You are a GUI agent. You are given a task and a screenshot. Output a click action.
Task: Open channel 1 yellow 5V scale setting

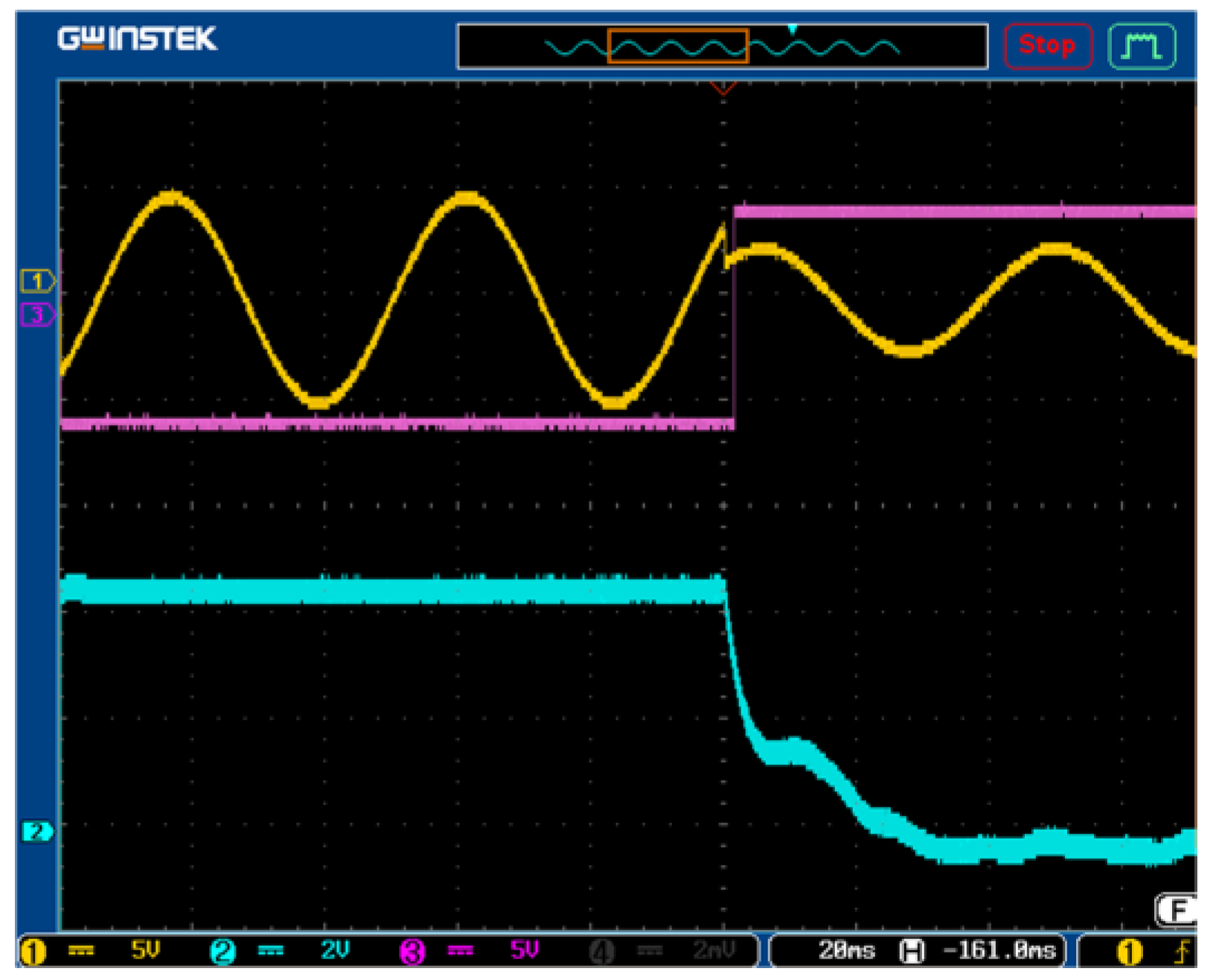pos(145,950)
